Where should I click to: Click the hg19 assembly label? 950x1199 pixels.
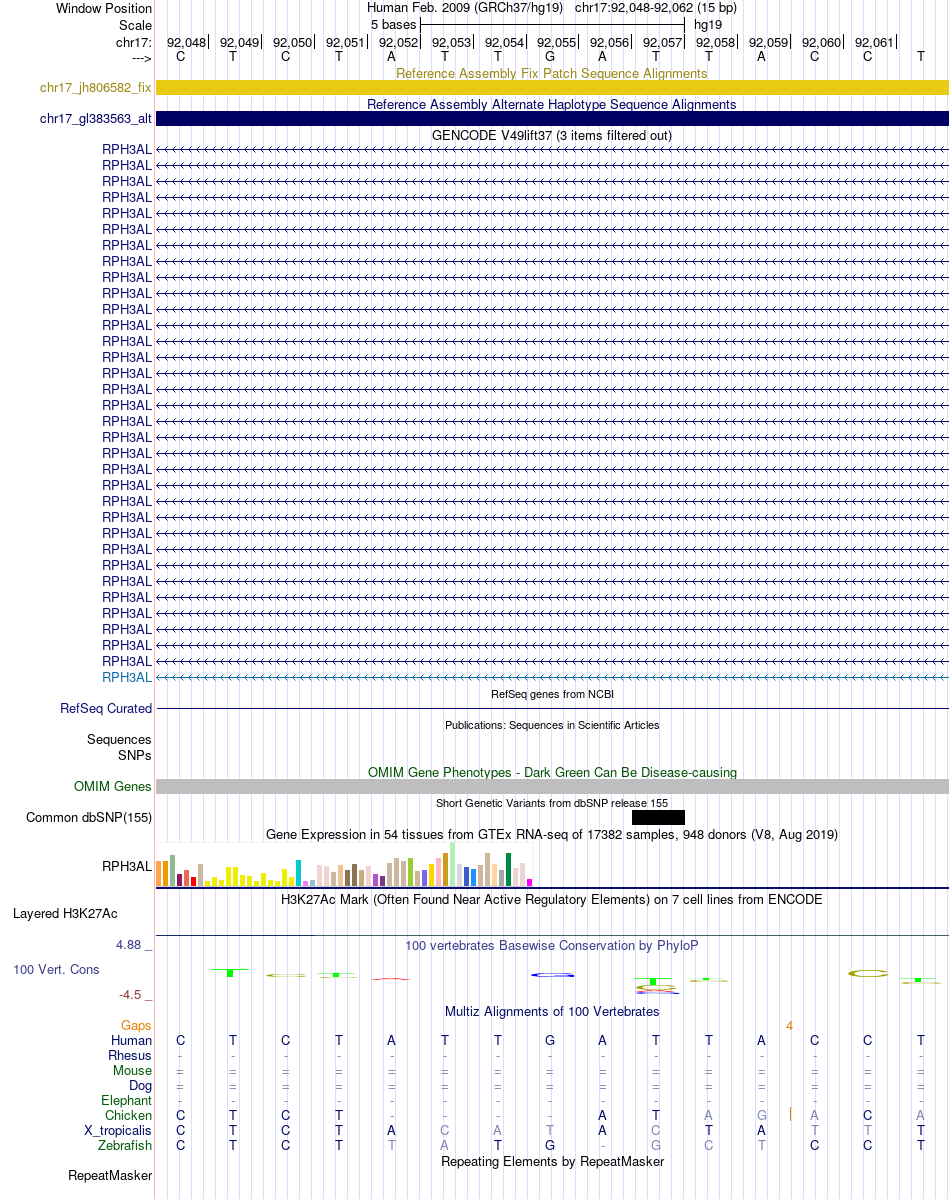pos(708,24)
